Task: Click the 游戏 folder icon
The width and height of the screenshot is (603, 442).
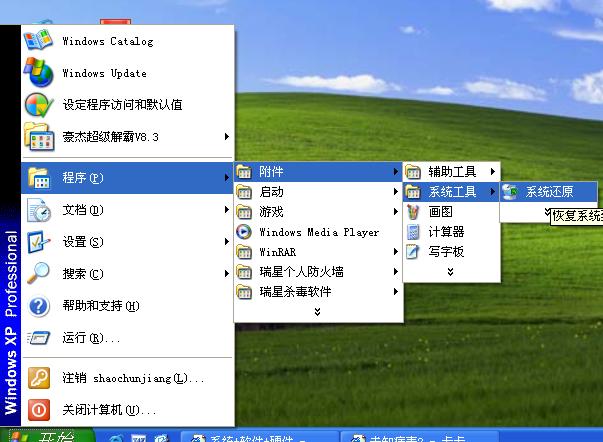Action: pyautogui.click(x=244, y=212)
